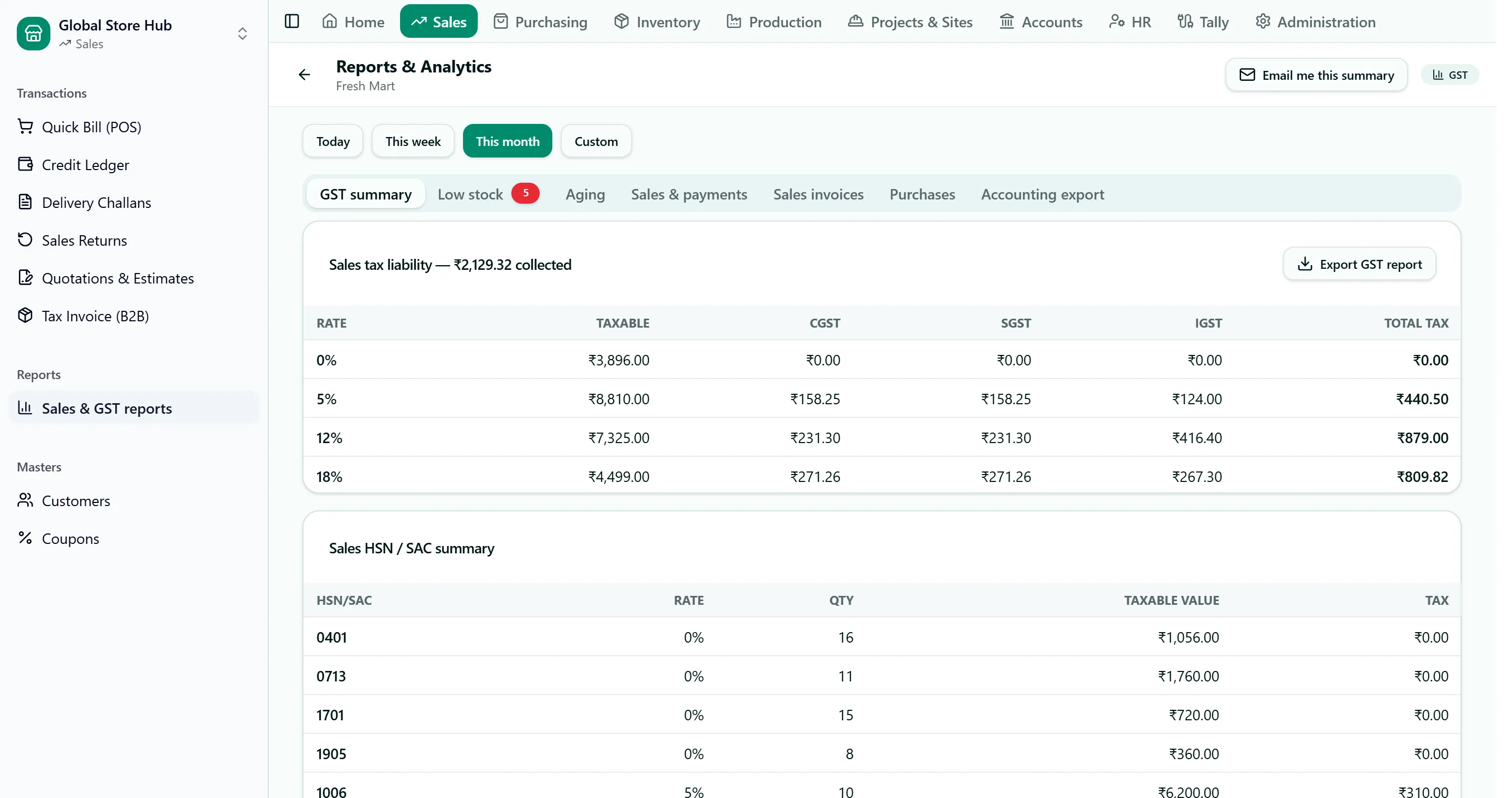Screen dimensions: 1512x798
Task: Open the Production module
Action: 774,22
